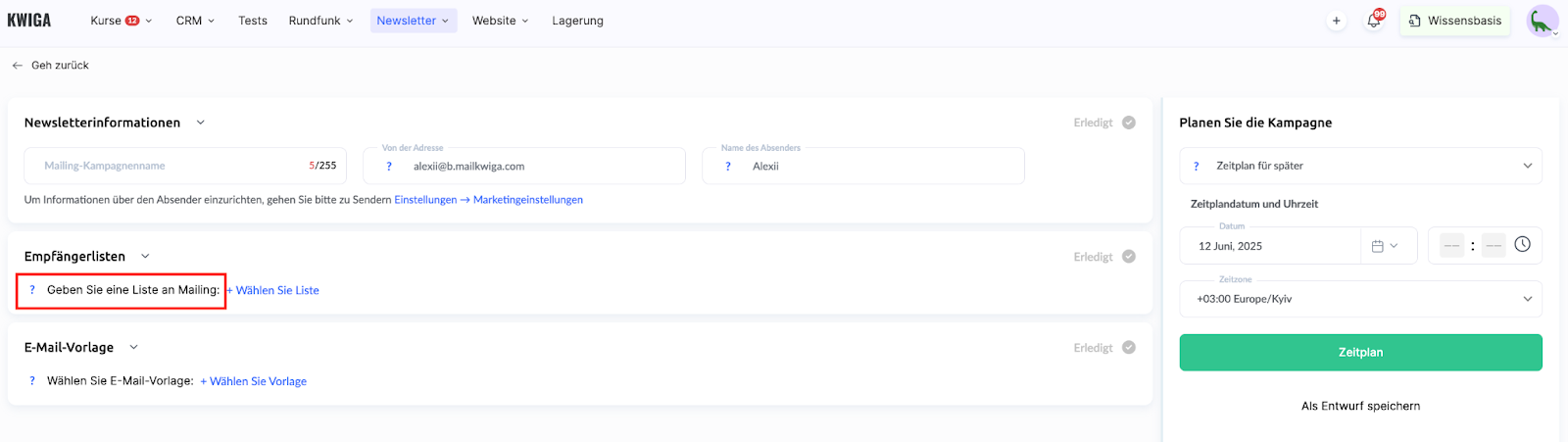Click question mark beside Von der Adresse
This screenshot has height=442, width=1568.
coord(389,167)
